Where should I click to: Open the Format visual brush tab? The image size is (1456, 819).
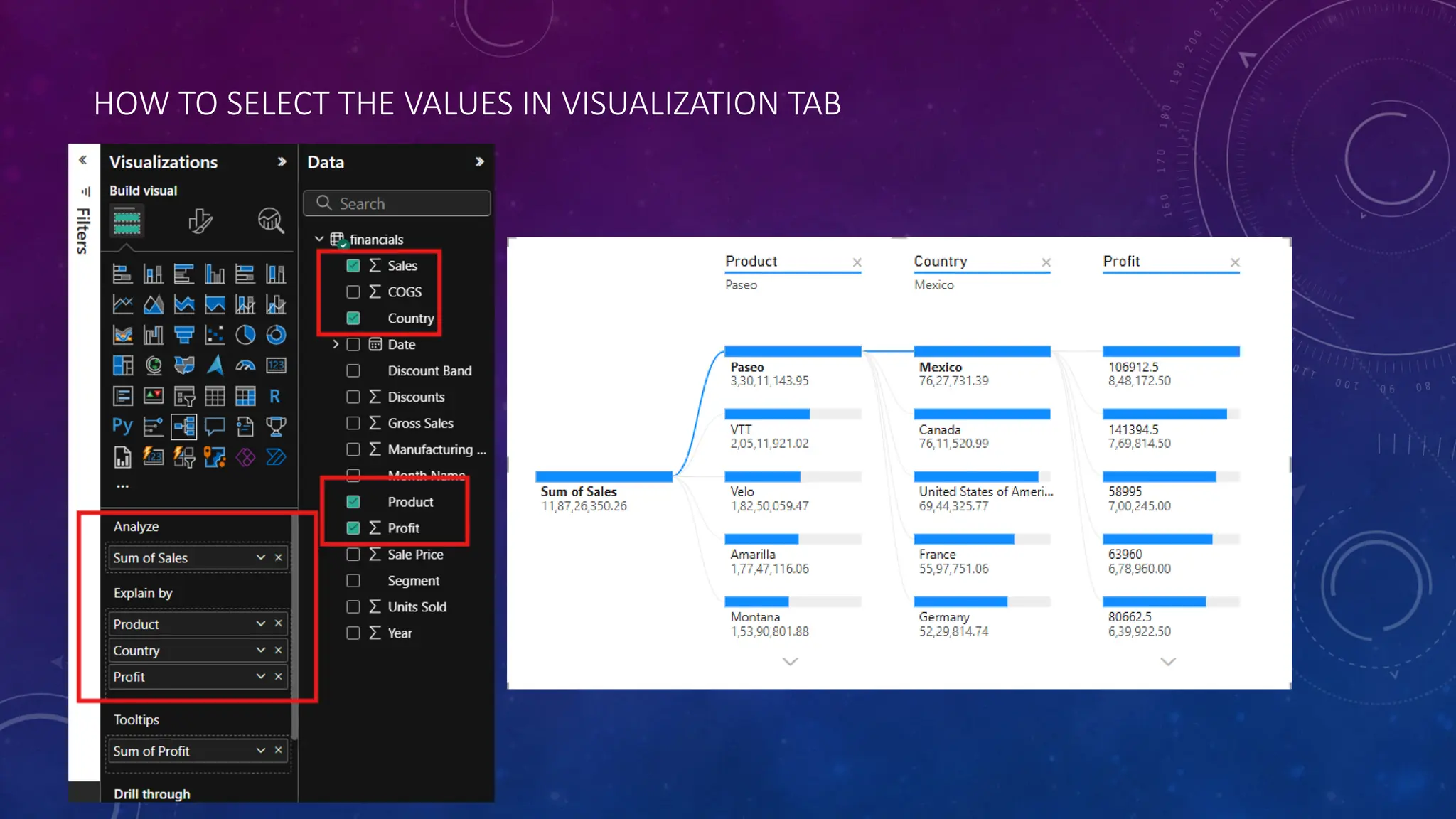tap(200, 221)
